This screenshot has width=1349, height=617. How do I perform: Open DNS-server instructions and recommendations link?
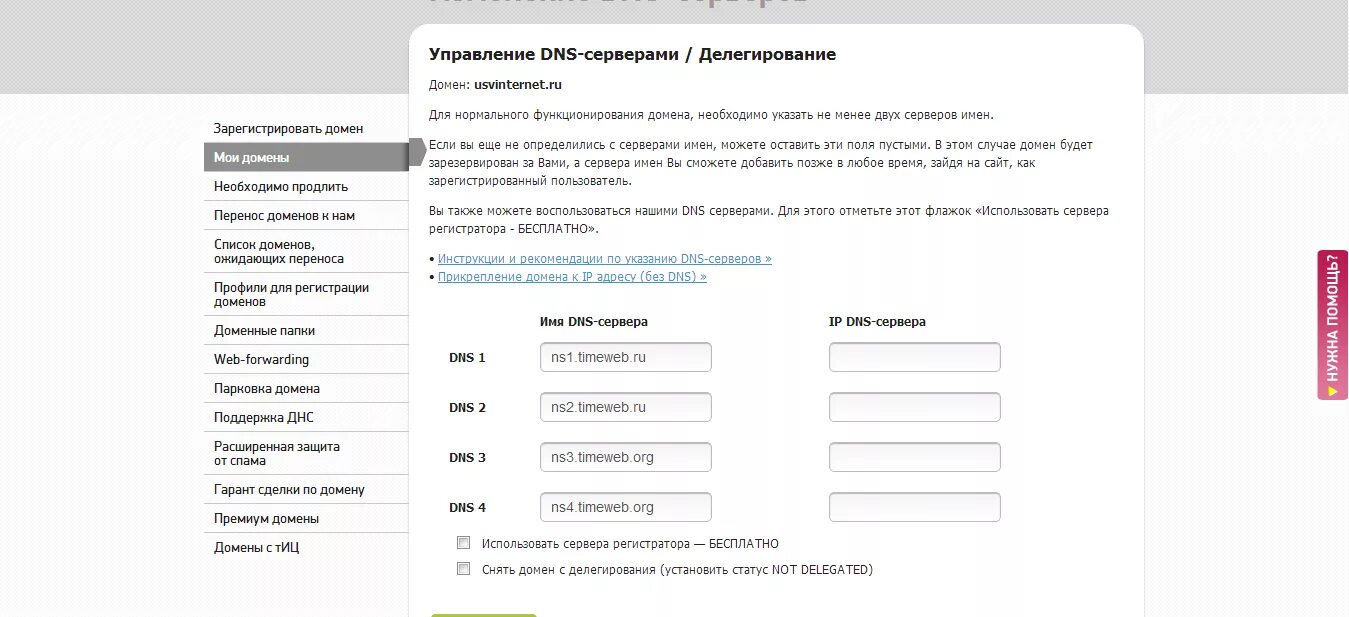605,258
